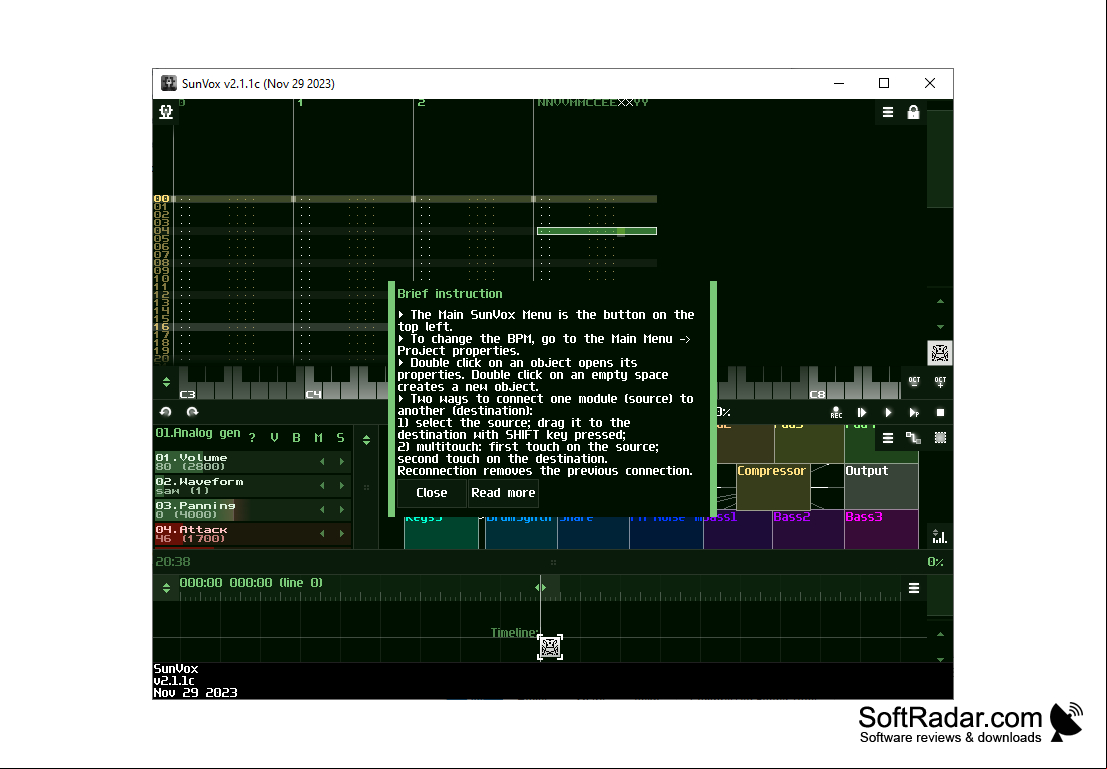This screenshot has width=1107, height=769.
Task: Select the Output module
Action: click(881, 487)
